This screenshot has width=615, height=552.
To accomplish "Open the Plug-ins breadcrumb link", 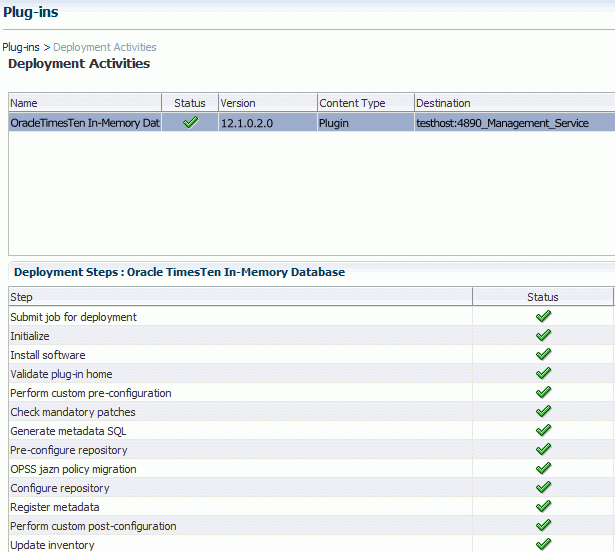I will coord(21,47).
